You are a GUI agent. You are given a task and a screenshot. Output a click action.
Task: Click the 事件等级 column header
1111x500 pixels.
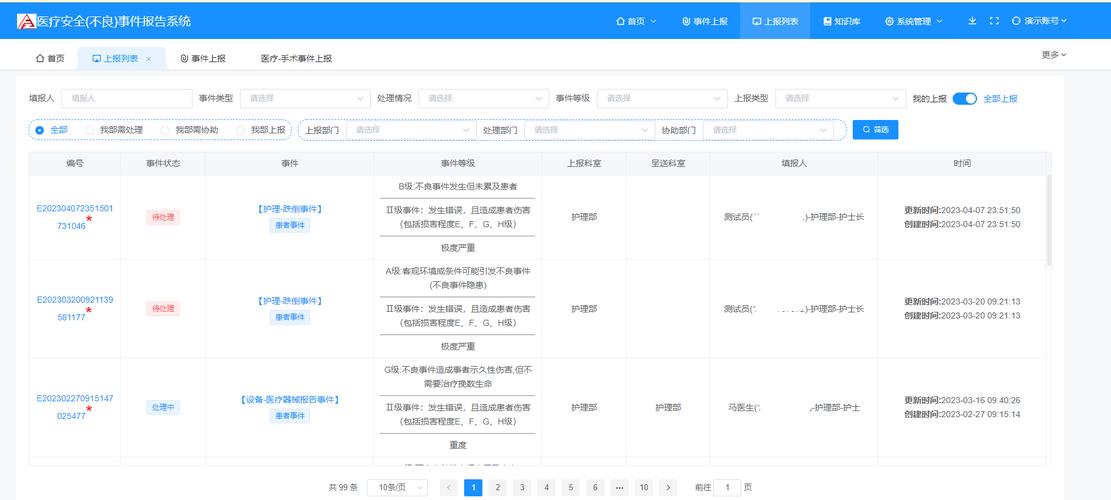pos(458,164)
